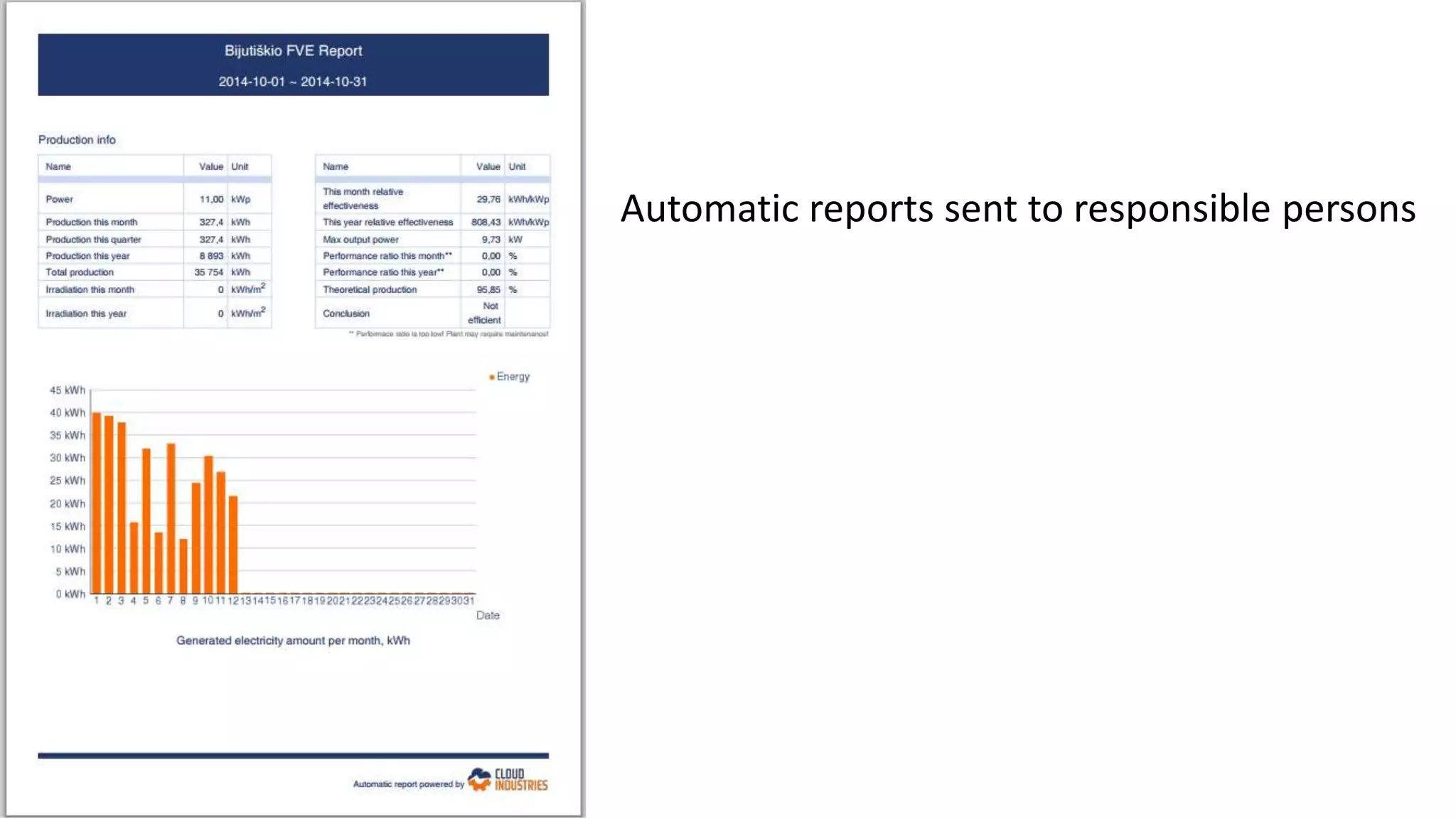Click the orange Energy legend marker
The height and width of the screenshot is (819, 1456).
492,378
